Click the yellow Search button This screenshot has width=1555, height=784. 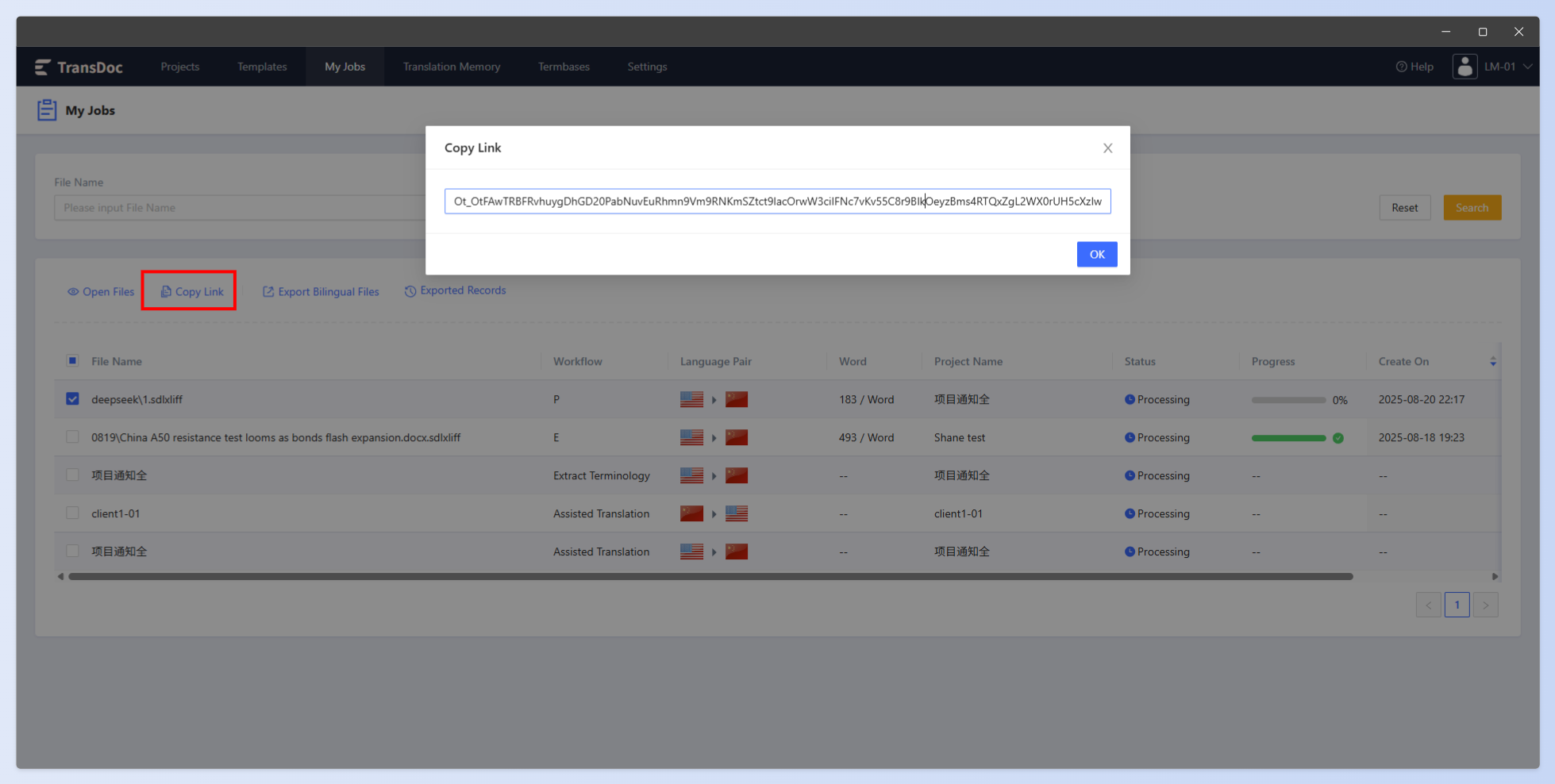pos(1472,208)
